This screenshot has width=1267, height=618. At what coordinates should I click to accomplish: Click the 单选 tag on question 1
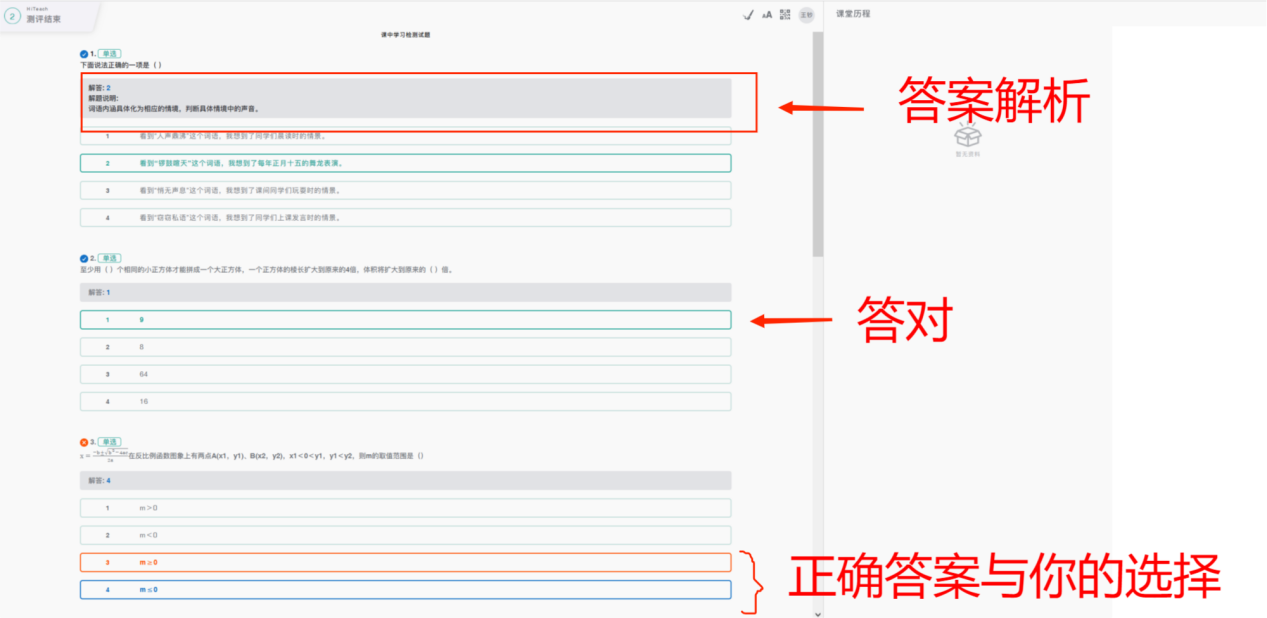click(x=109, y=53)
